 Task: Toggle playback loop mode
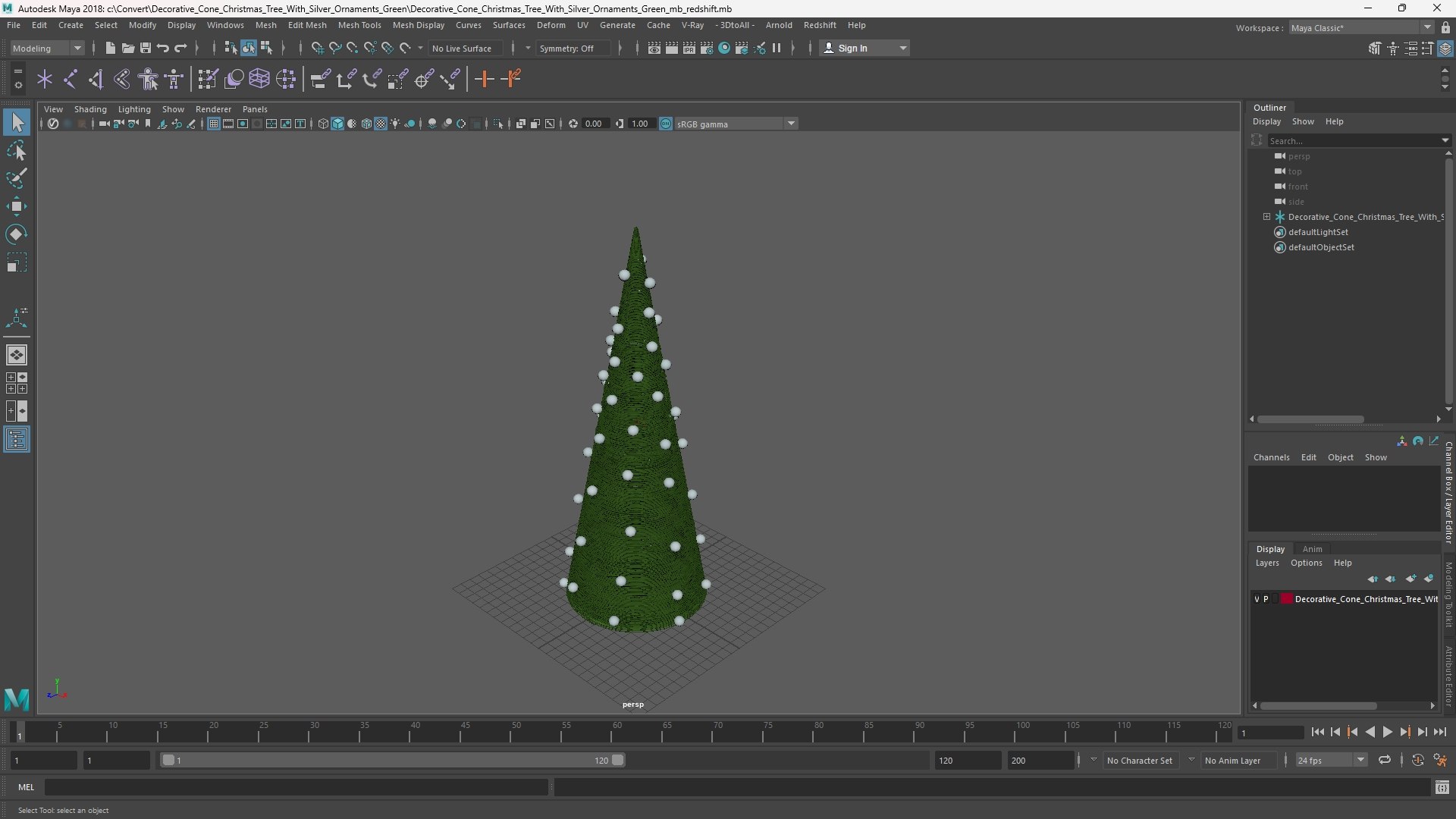[x=1384, y=760]
